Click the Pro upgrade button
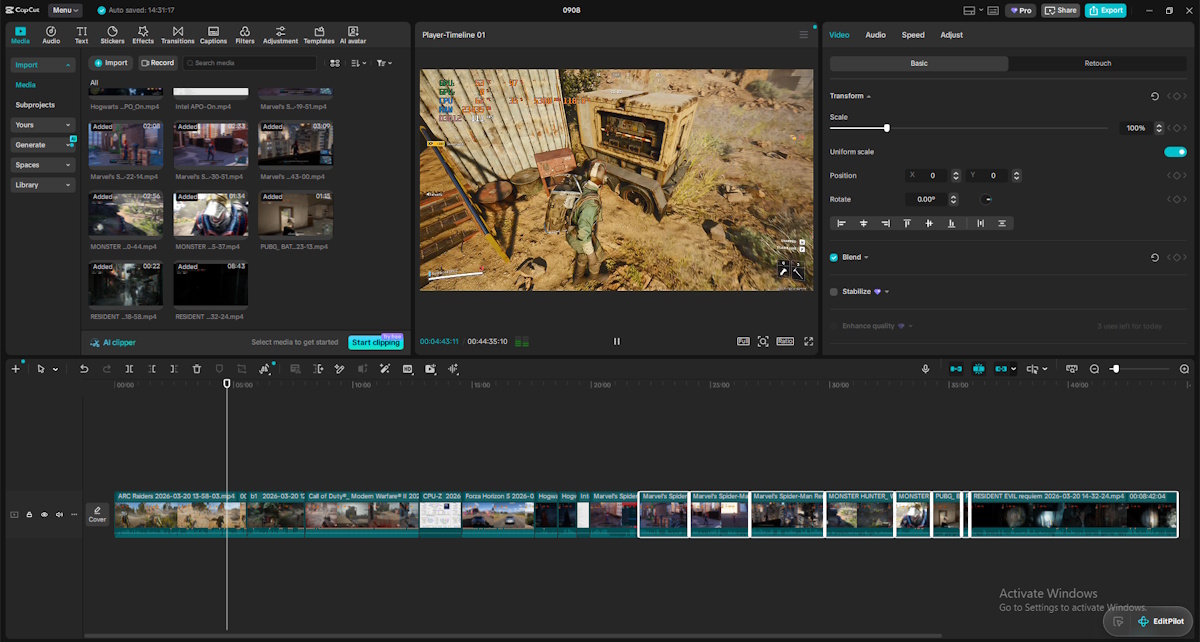Viewport: 1200px width, 642px height. 1020,10
